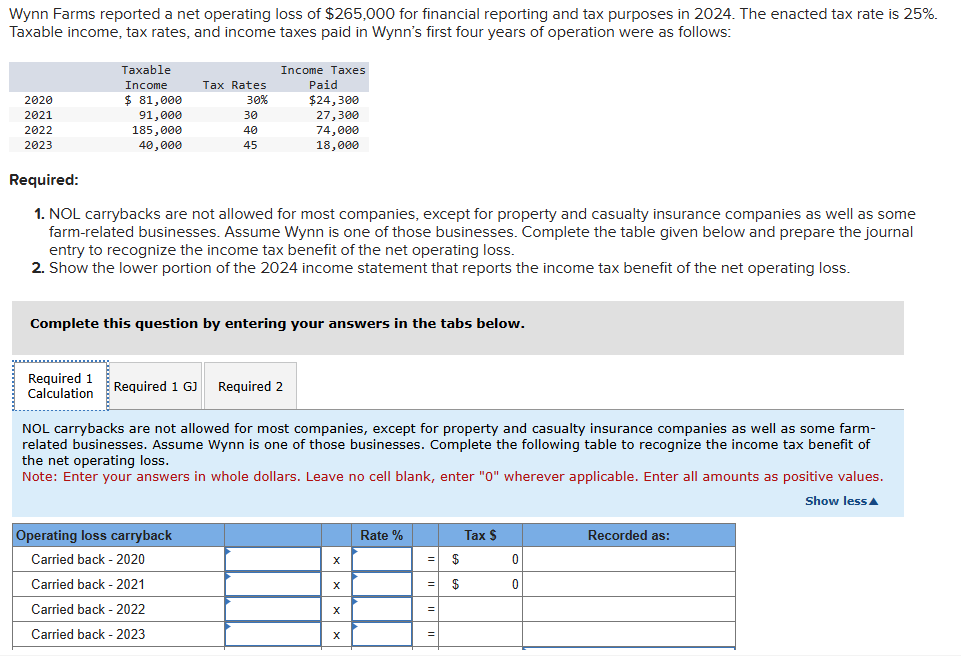Open the Recorded as dropdown for 2021

point(628,585)
